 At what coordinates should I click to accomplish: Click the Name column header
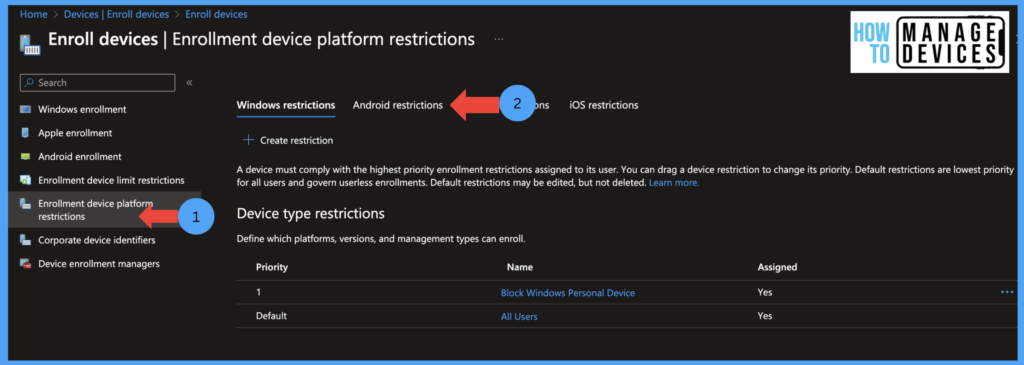[520, 267]
